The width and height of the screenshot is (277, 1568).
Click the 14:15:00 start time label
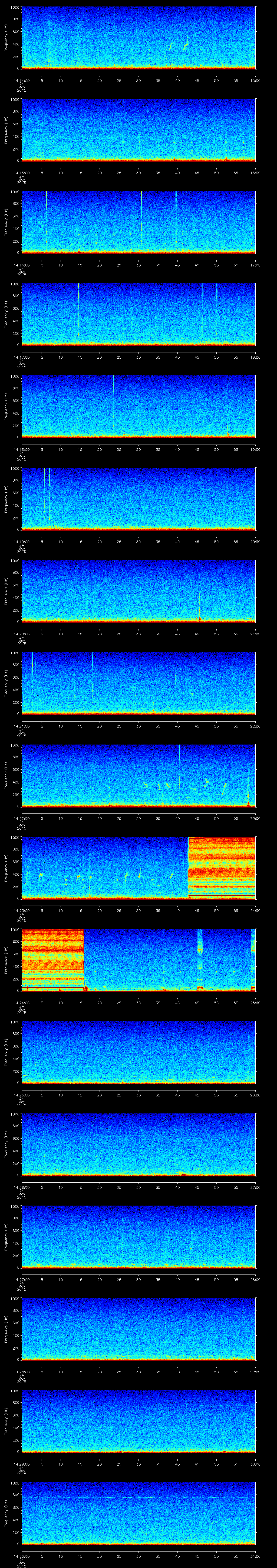21,173
